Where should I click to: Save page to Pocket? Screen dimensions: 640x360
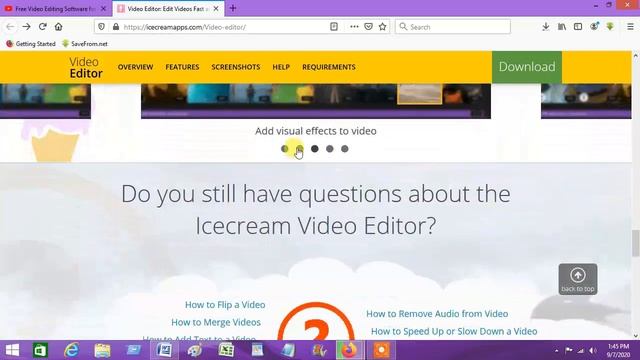pos(368,27)
